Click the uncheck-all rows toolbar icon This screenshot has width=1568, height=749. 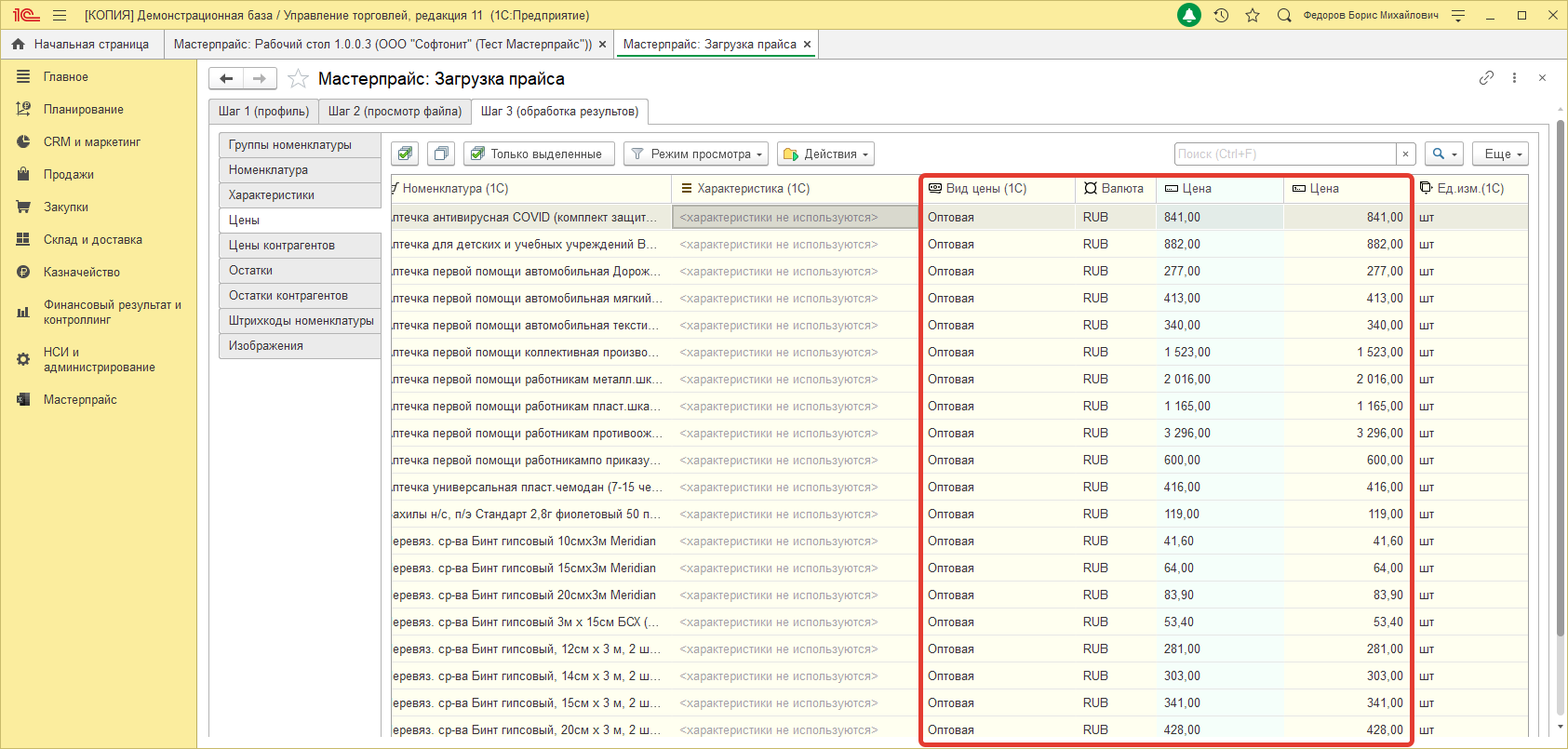[x=440, y=154]
